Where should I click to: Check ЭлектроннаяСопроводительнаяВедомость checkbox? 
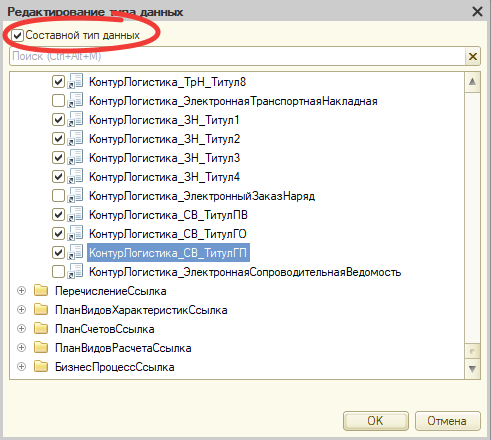coord(58,272)
